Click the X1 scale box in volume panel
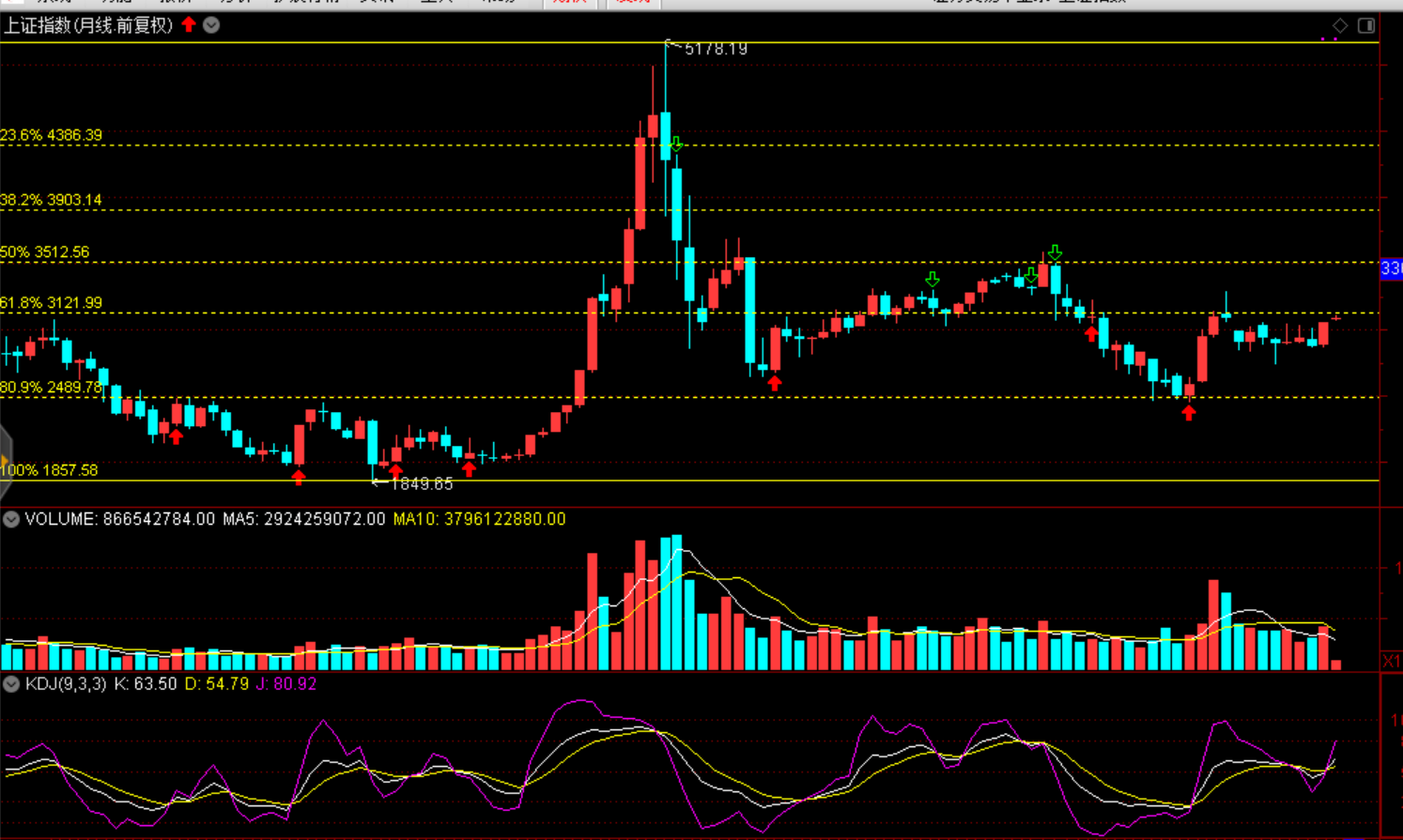 [x=1391, y=661]
